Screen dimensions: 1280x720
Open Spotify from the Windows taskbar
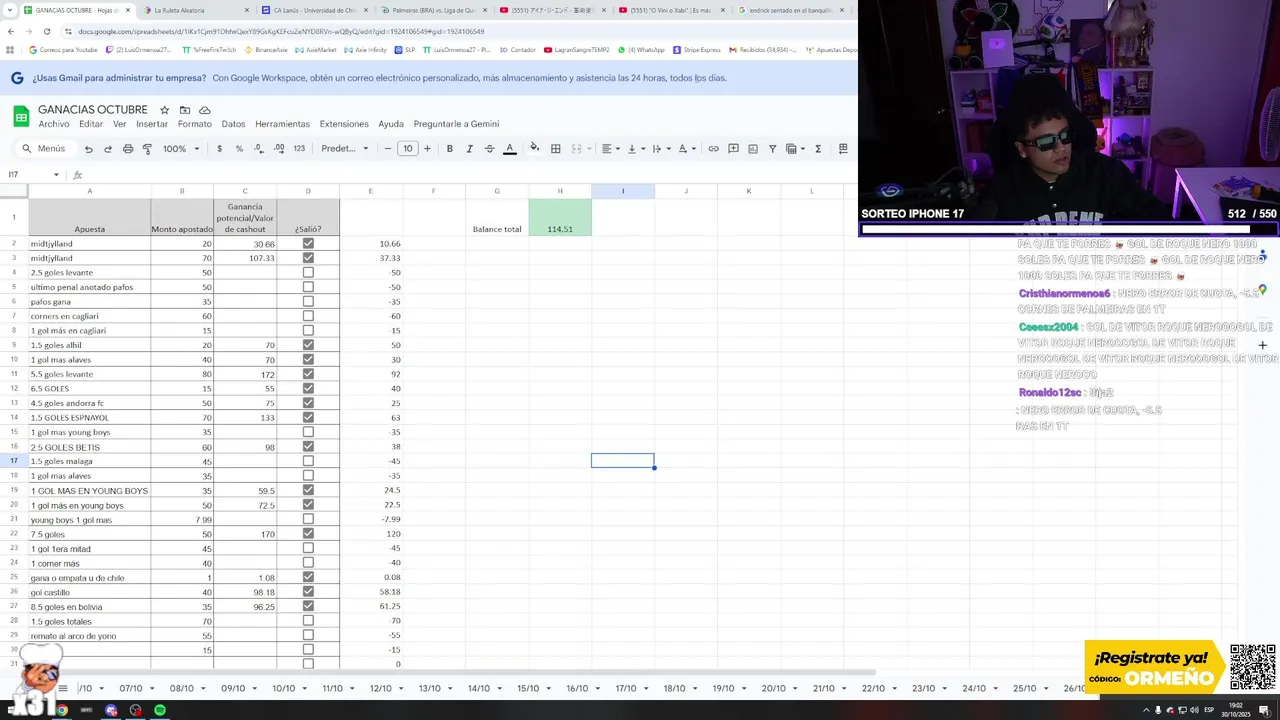[x=160, y=710]
